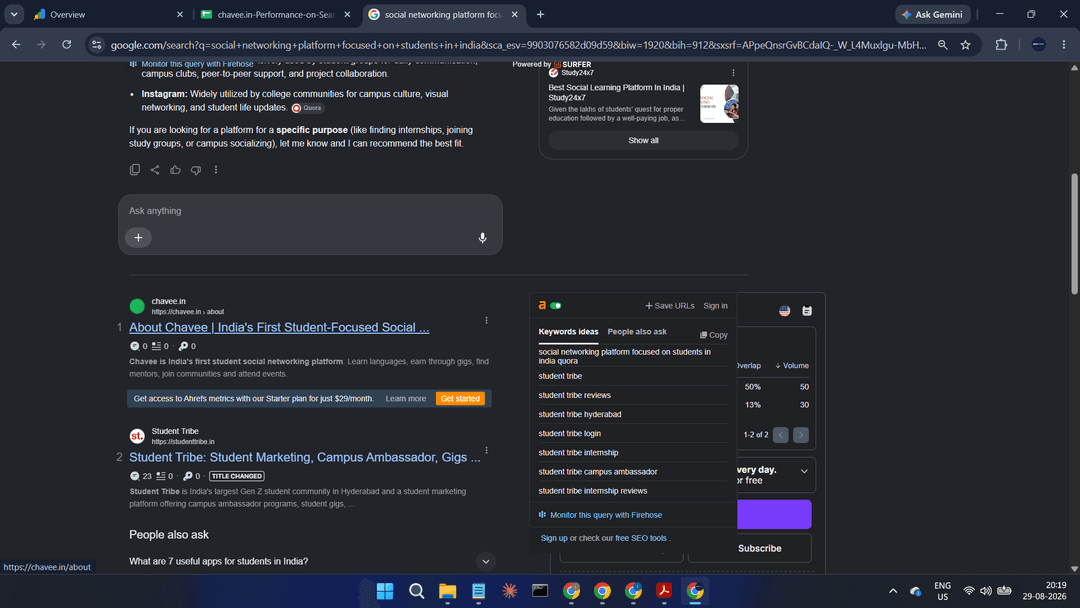Select 'student tribe reviews' keyword
This screenshot has width=1080, height=608.
tap(574, 395)
